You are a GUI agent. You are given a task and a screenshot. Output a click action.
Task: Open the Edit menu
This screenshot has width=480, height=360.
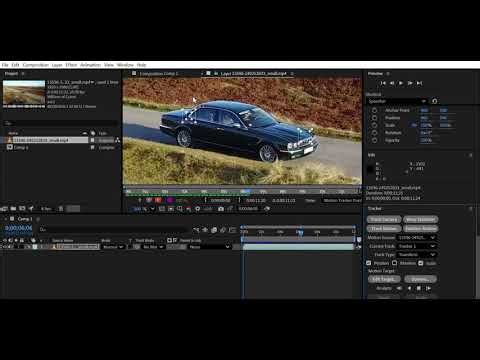pyautogui.click(x=15, y=65)
